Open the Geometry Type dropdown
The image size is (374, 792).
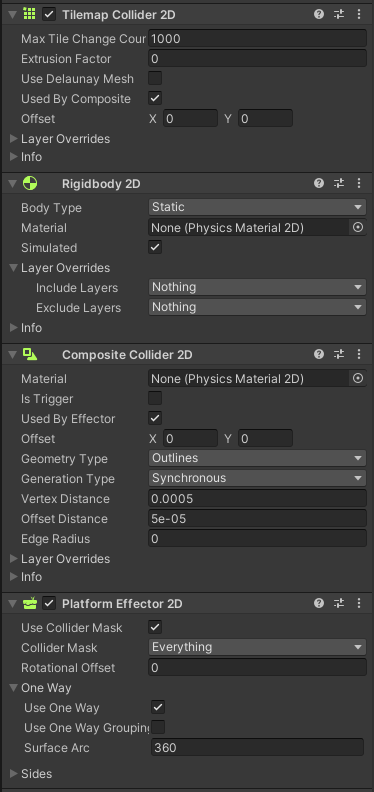coord(257,458)
